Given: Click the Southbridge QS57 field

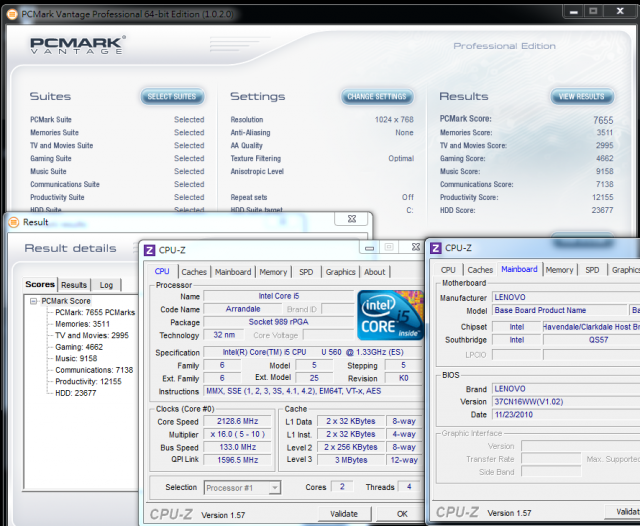Looking at the screenshot, I should pyautogui.click(x=592, y=340).
